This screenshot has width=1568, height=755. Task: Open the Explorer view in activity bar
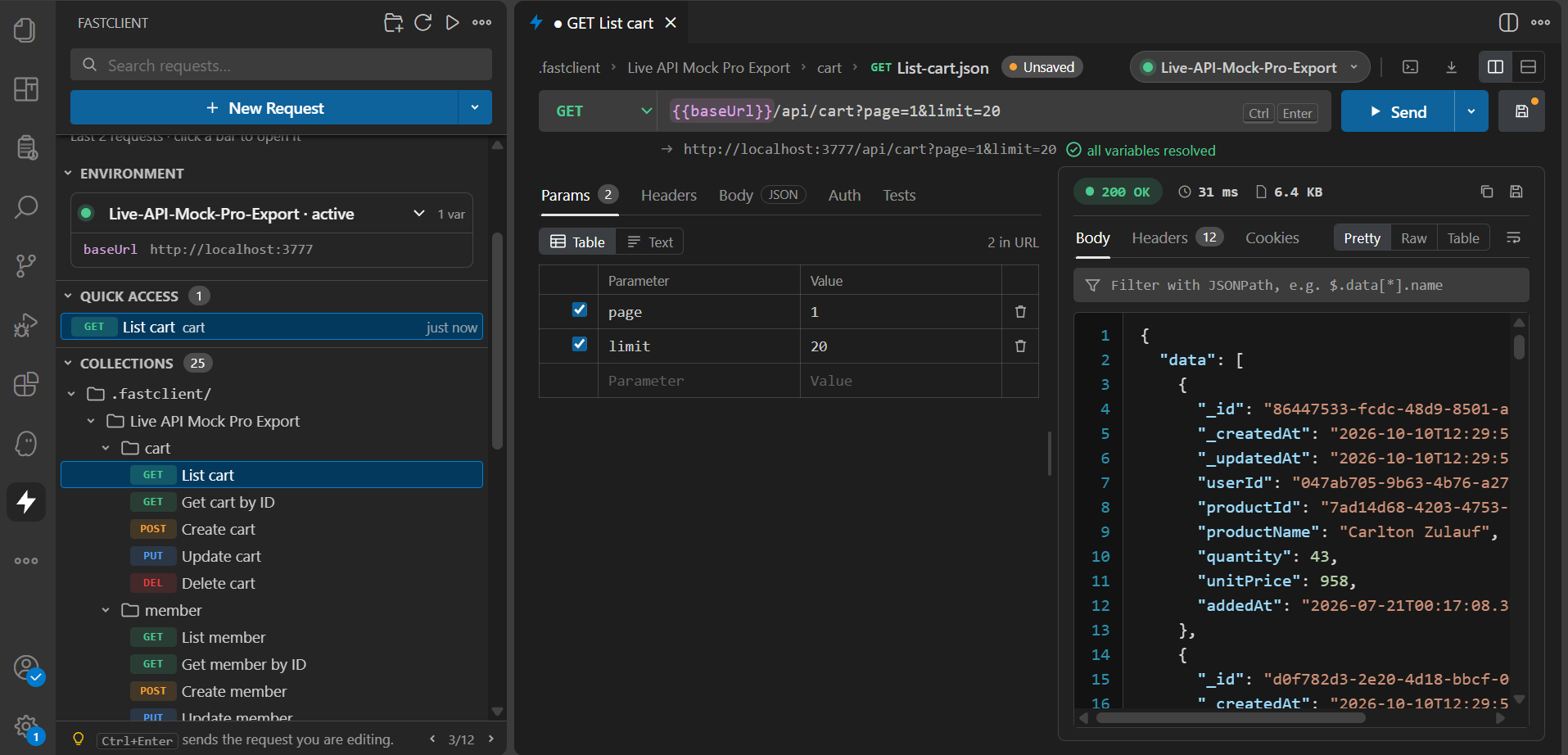[x=25, y=30]
